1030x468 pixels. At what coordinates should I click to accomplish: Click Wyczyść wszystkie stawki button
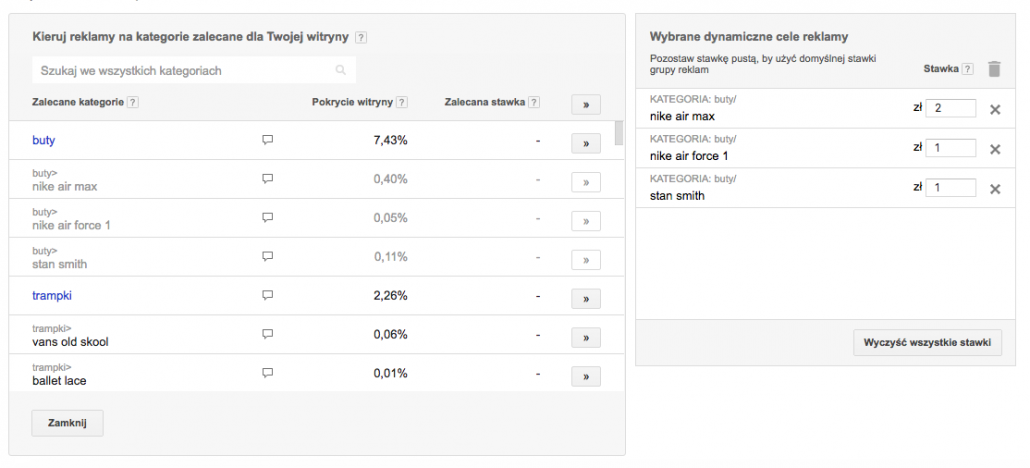[927, 343]
